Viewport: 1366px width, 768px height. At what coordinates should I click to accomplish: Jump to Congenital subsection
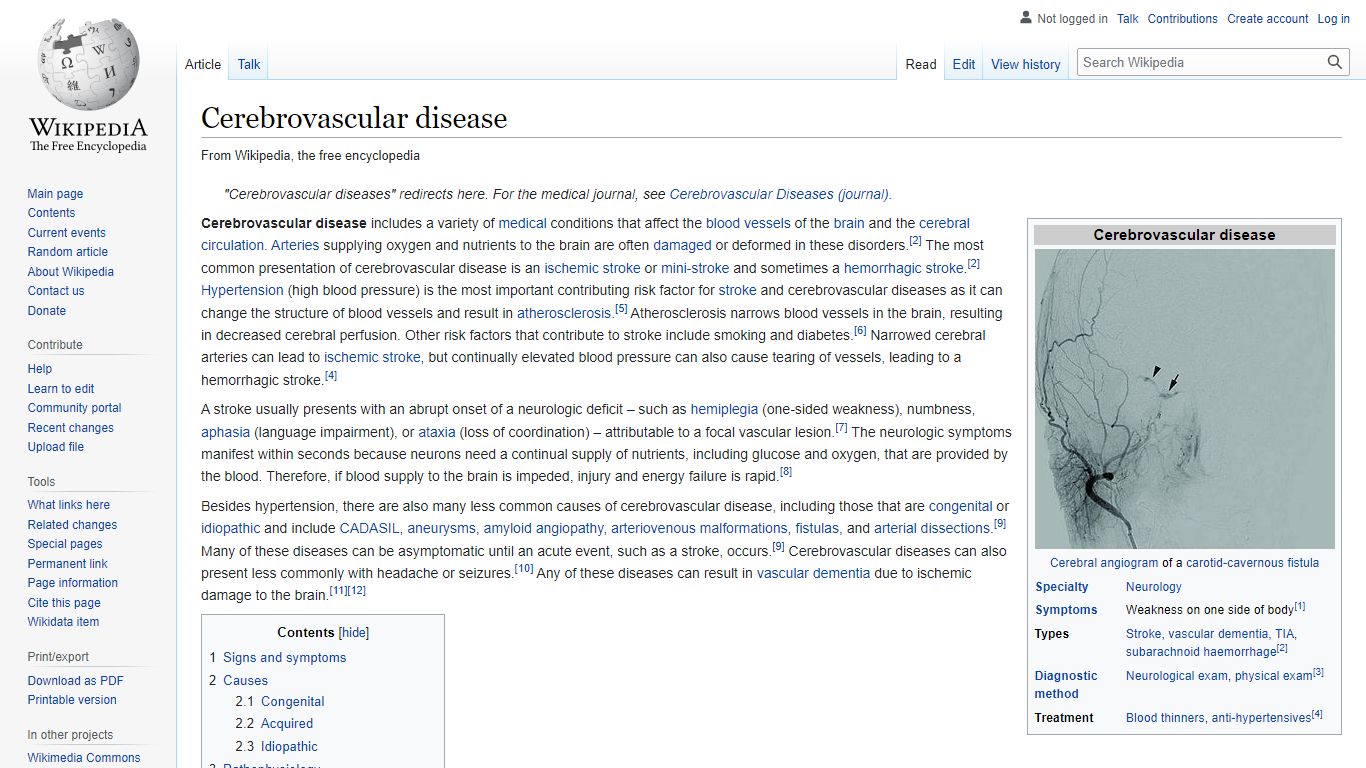(292, 702)
